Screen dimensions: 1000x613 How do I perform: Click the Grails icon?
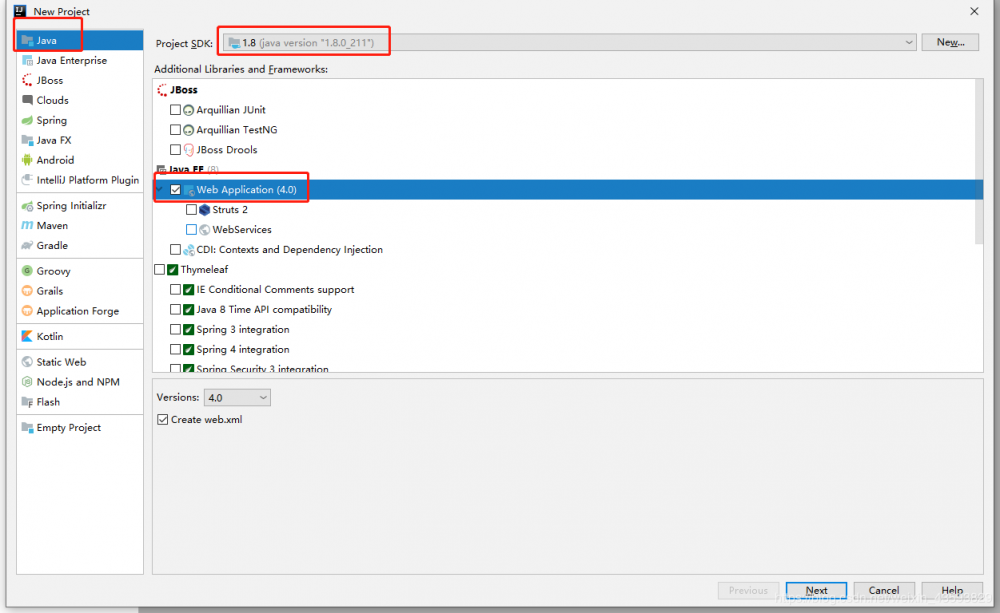point(27,291)
